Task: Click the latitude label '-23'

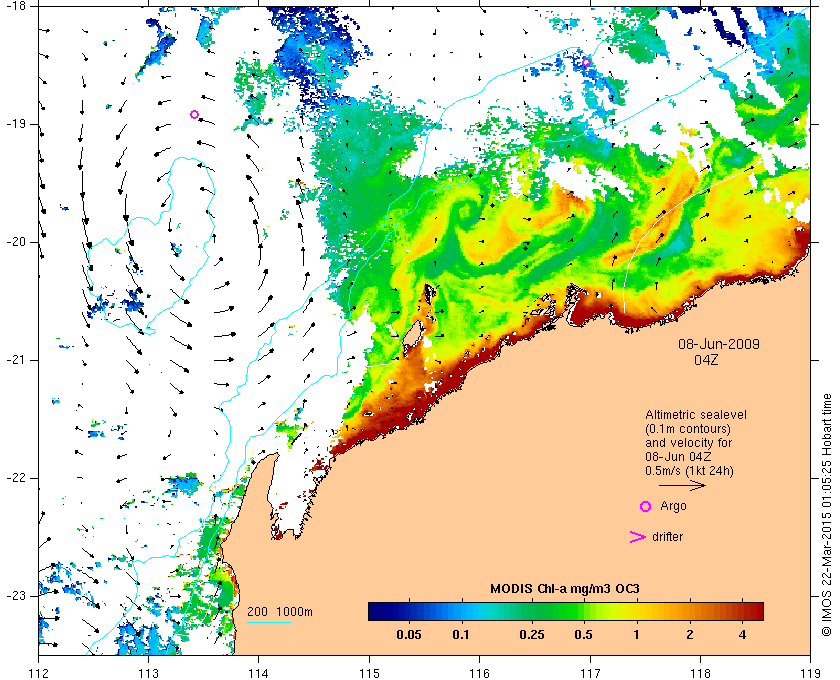Action: pyautogui.click(x=16, y=596)
